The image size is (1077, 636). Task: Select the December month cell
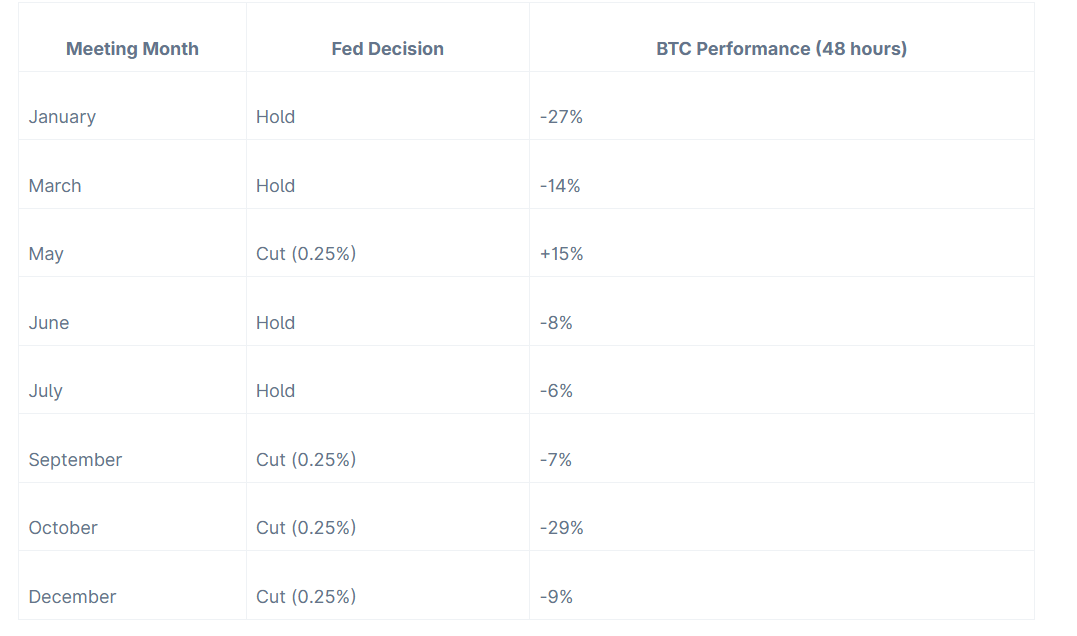(72, 597)
